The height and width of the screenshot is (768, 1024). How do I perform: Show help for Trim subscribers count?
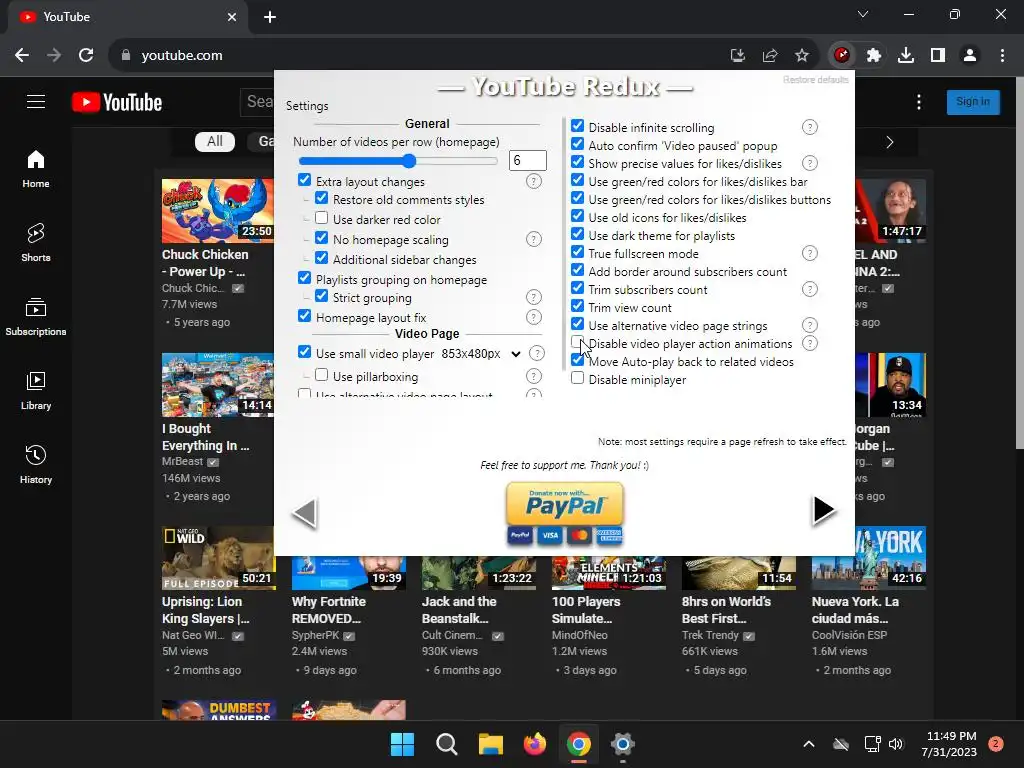point(810,289)
